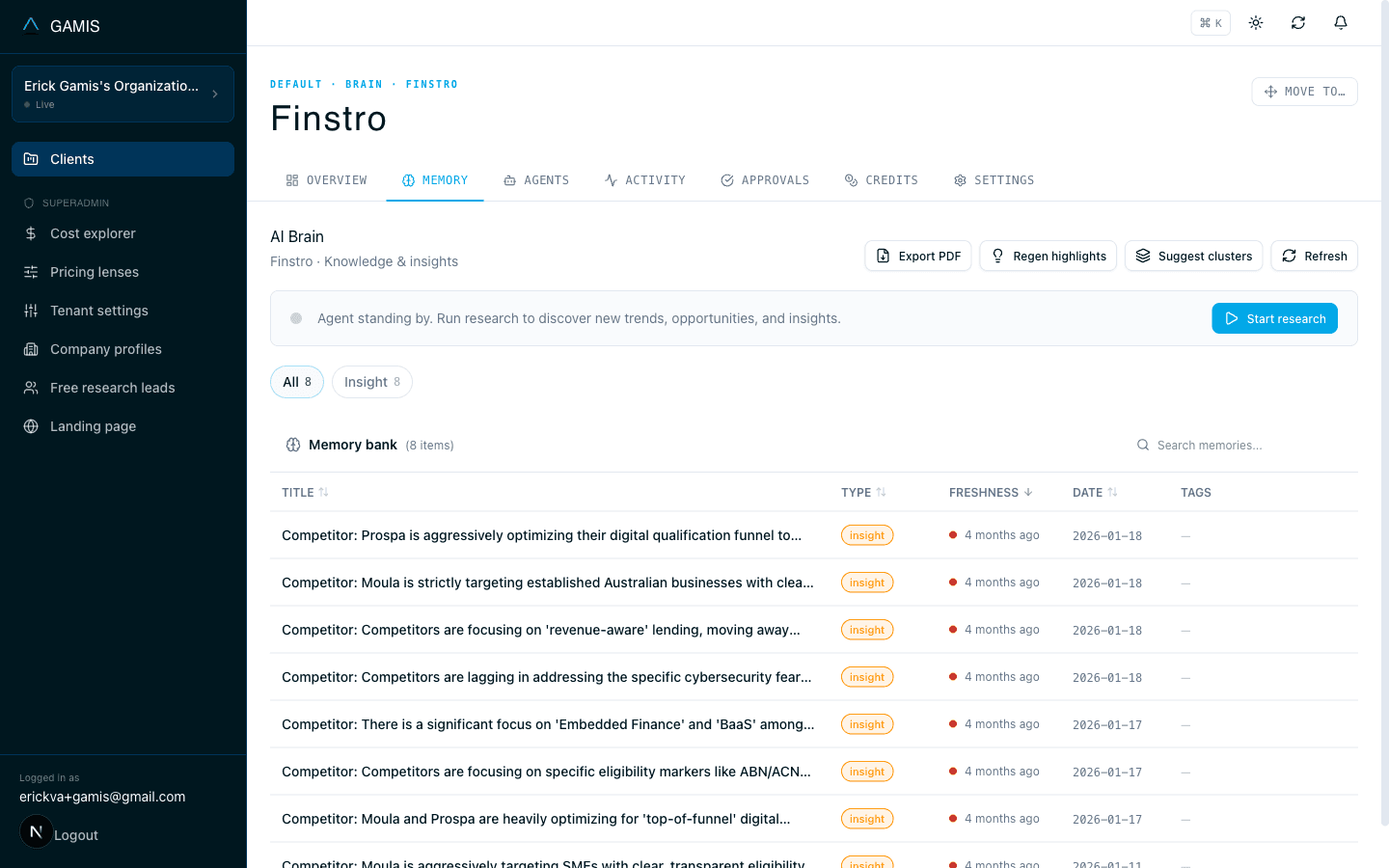
Task: Click the Export PDF button
Action: pos(918,256)
